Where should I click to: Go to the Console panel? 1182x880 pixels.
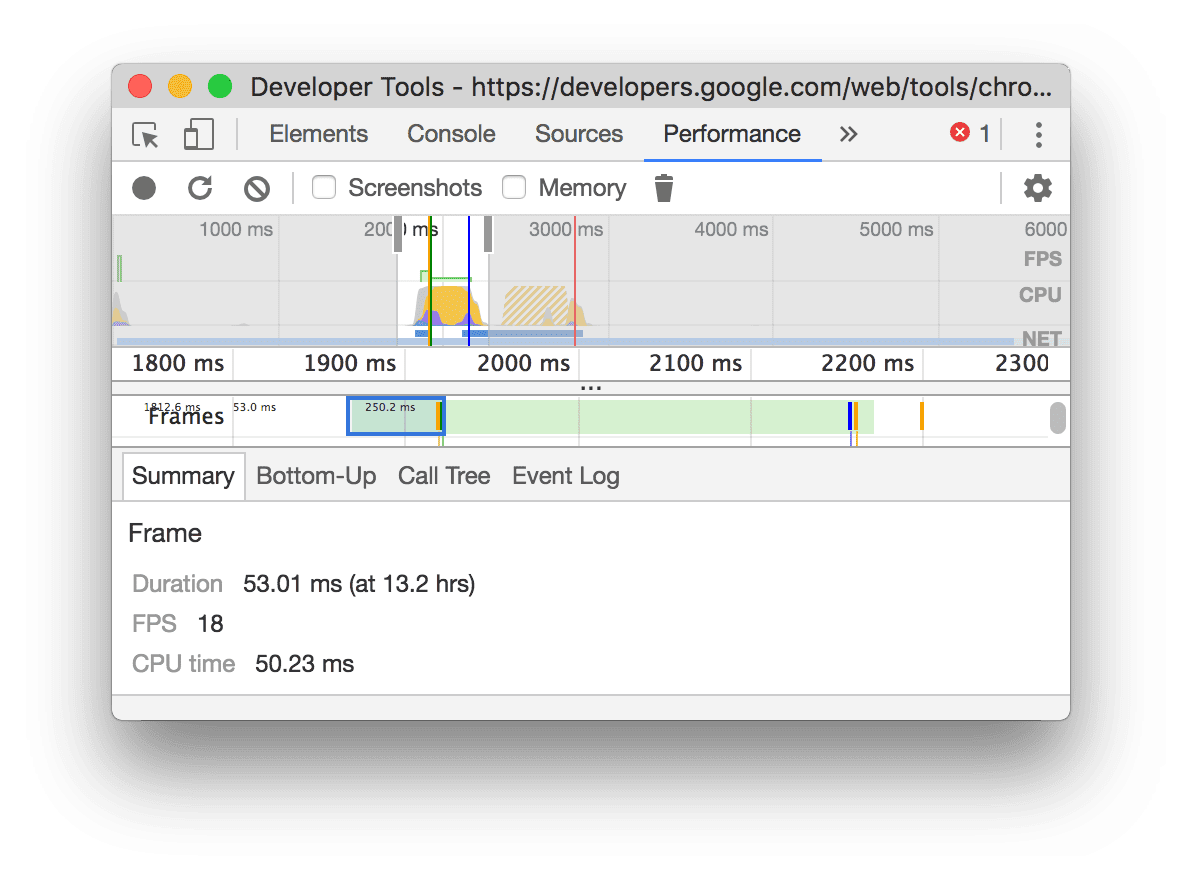click(451, 134)
